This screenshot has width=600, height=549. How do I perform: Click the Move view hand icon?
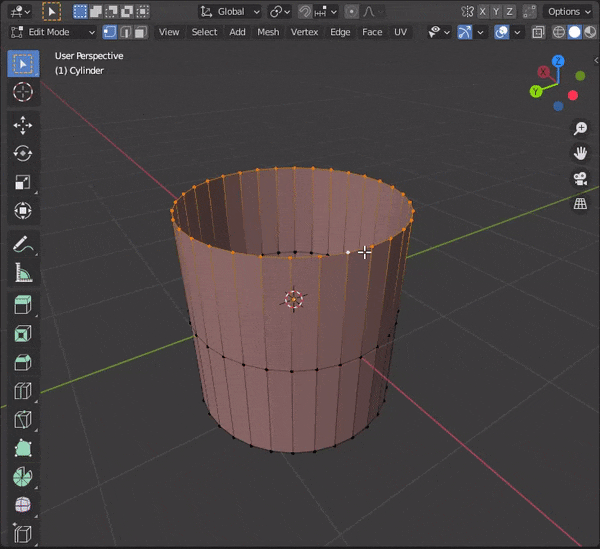pos(580,153)
